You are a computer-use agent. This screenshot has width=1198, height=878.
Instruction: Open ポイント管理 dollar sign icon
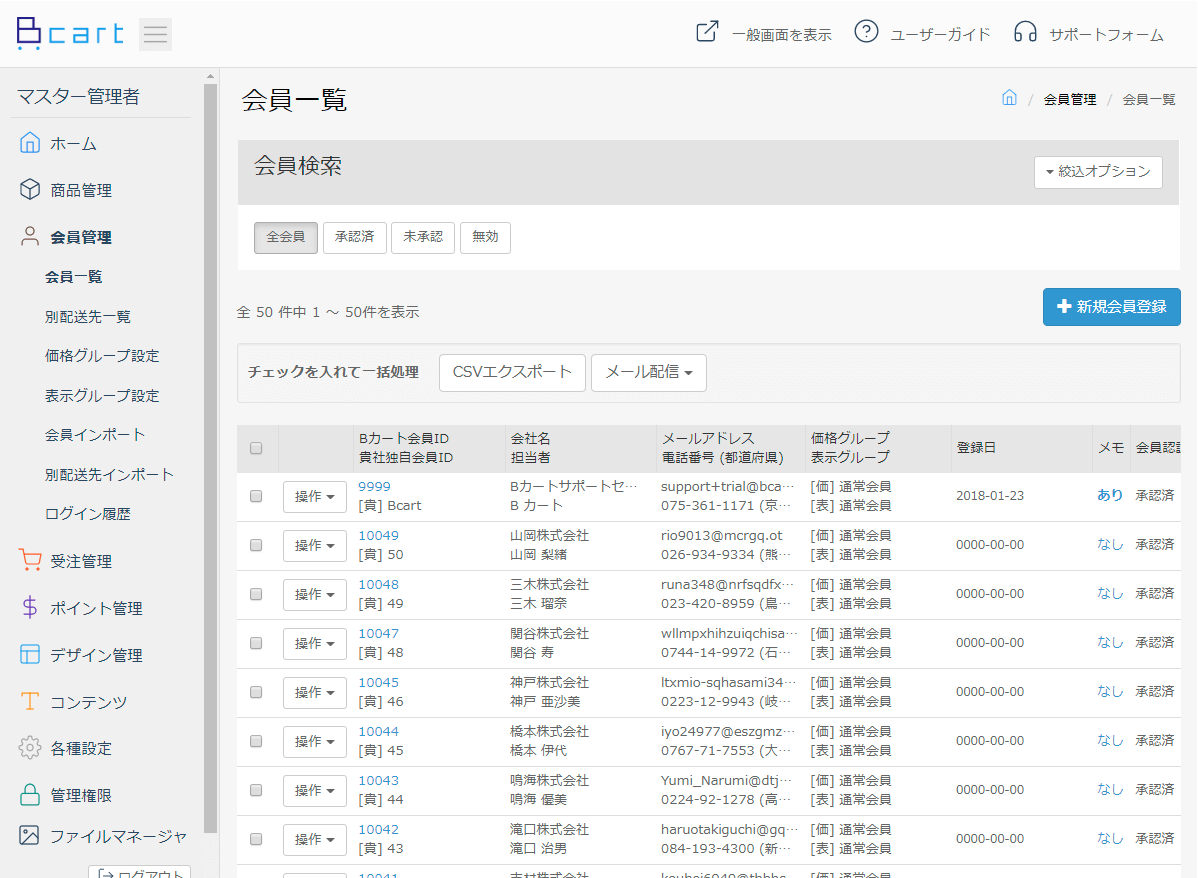pos(30,608)
